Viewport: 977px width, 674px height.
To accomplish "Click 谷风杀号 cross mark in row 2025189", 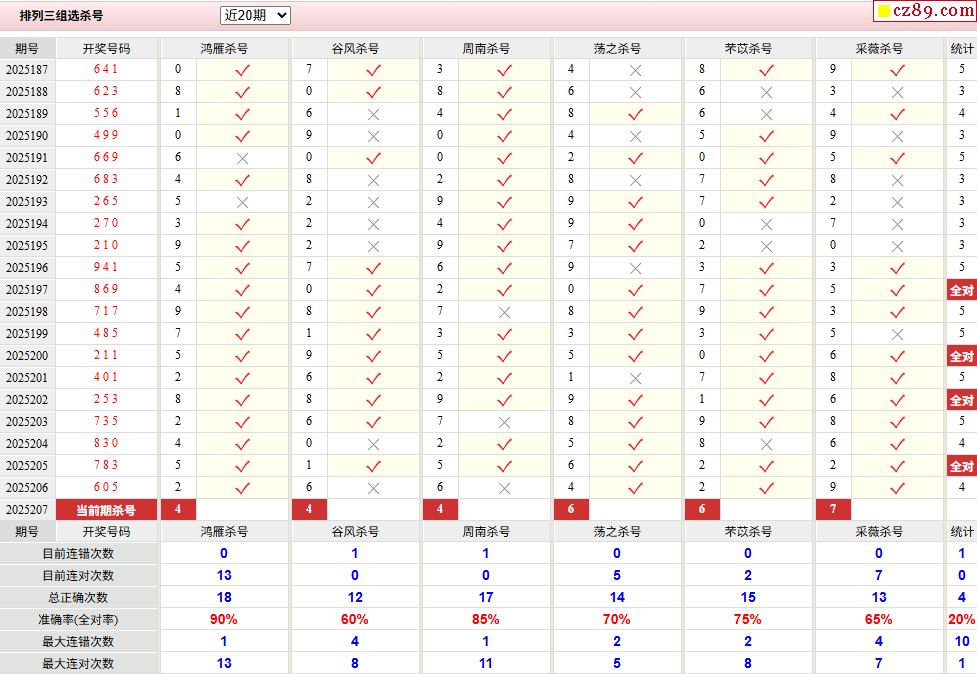I will 373,115.
